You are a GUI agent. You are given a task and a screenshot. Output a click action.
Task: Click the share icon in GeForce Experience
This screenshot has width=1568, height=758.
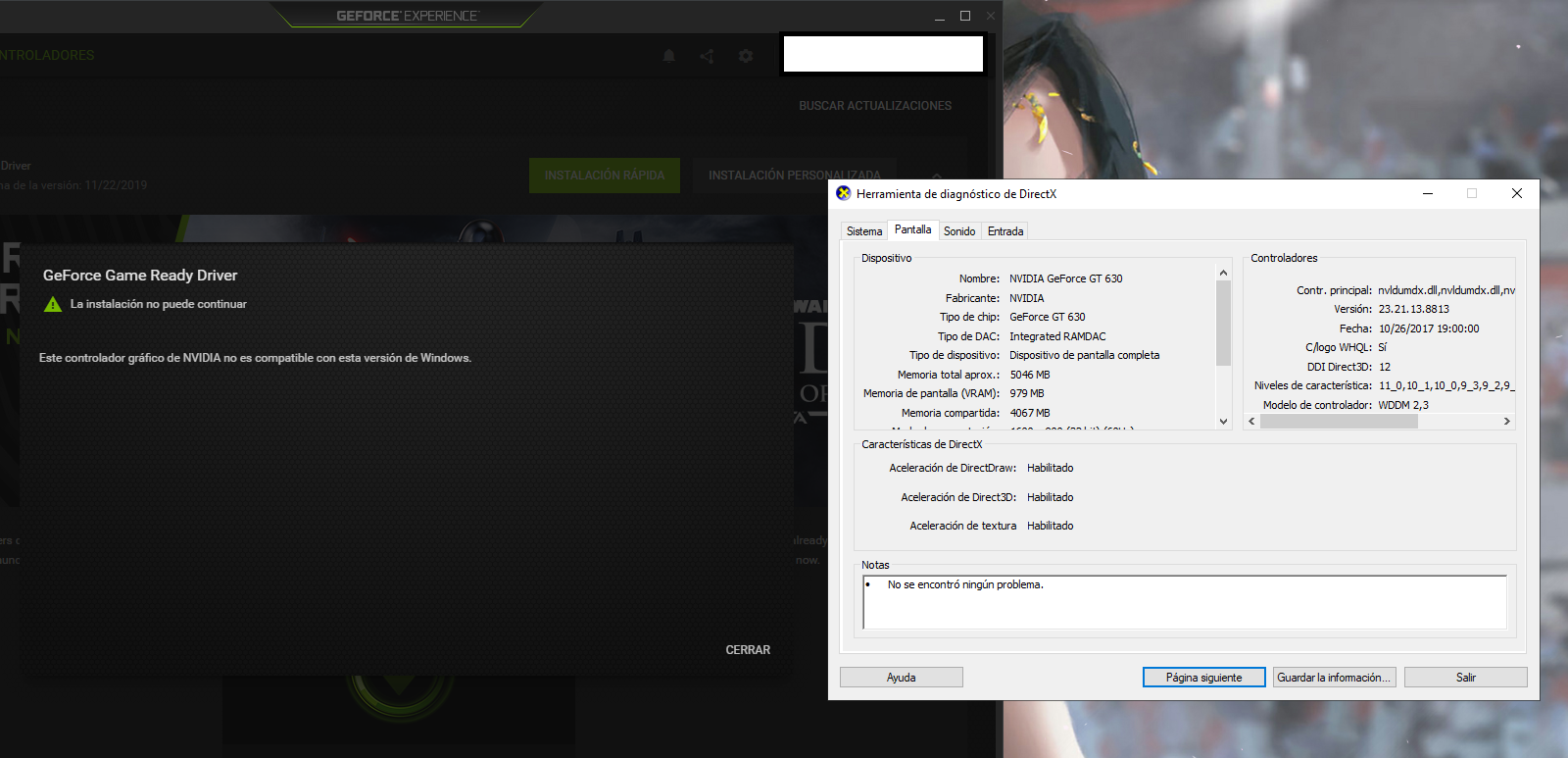[x=707, y=56]
